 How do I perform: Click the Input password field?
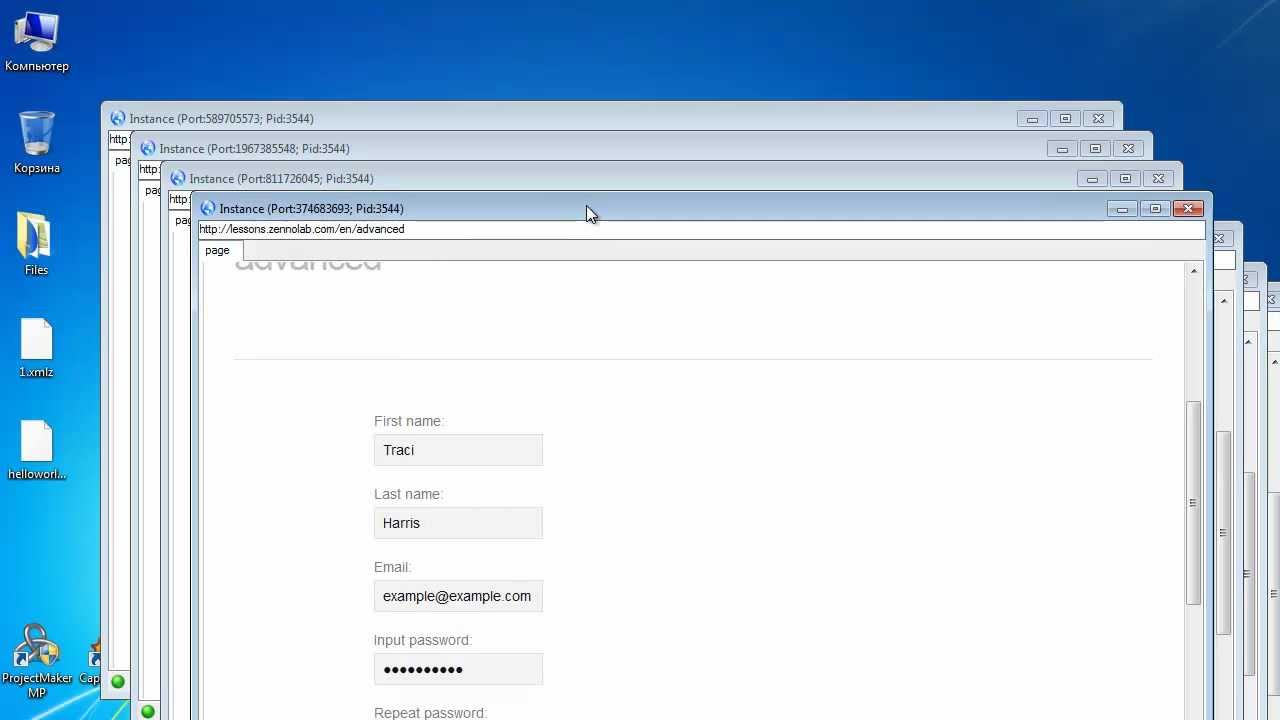(458, 669)
